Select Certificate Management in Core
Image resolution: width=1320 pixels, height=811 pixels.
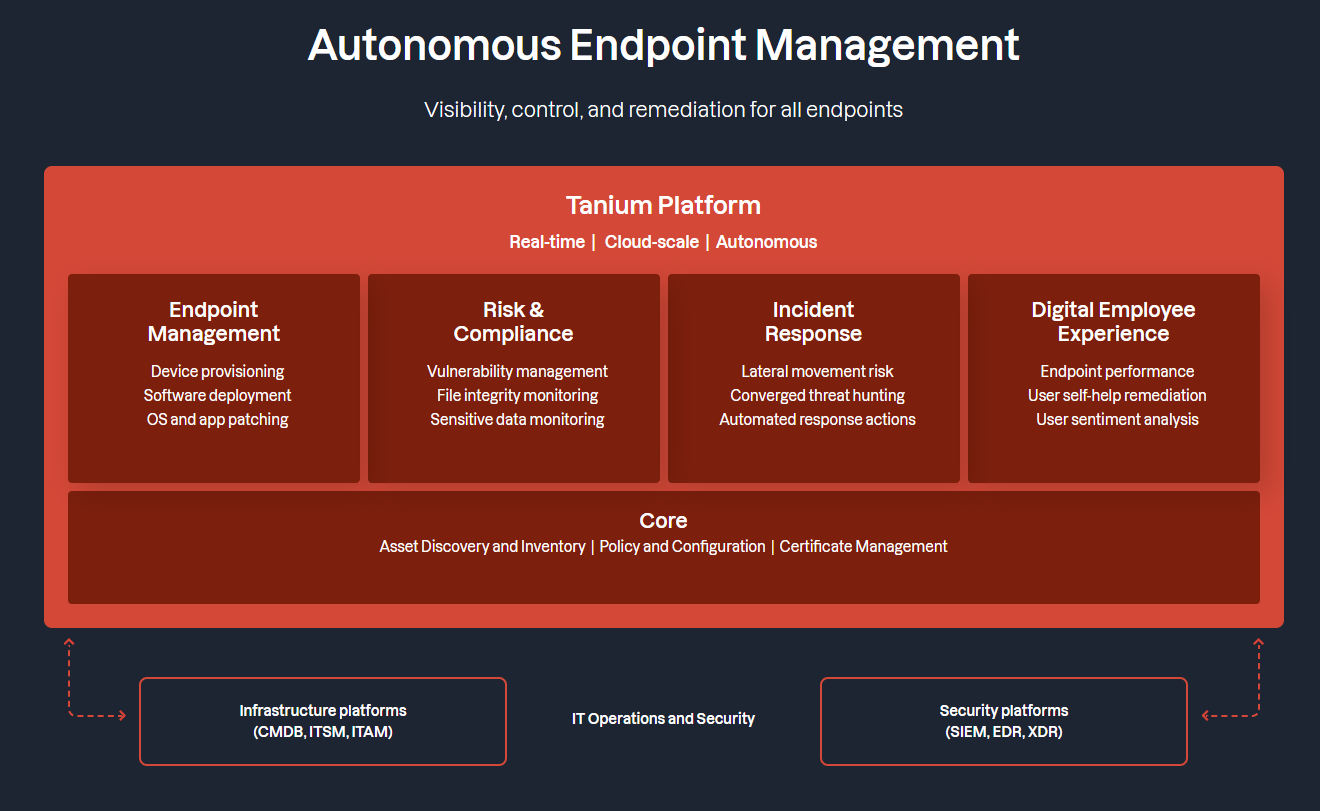point(863,547)
